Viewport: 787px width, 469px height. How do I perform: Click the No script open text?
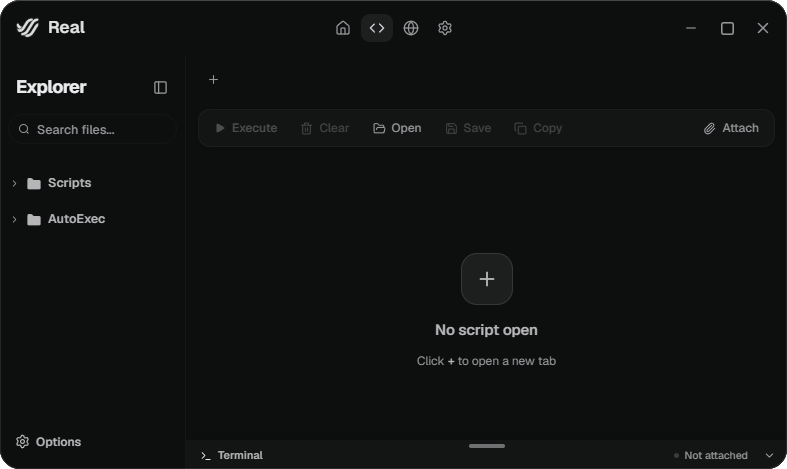click(486, 330)
